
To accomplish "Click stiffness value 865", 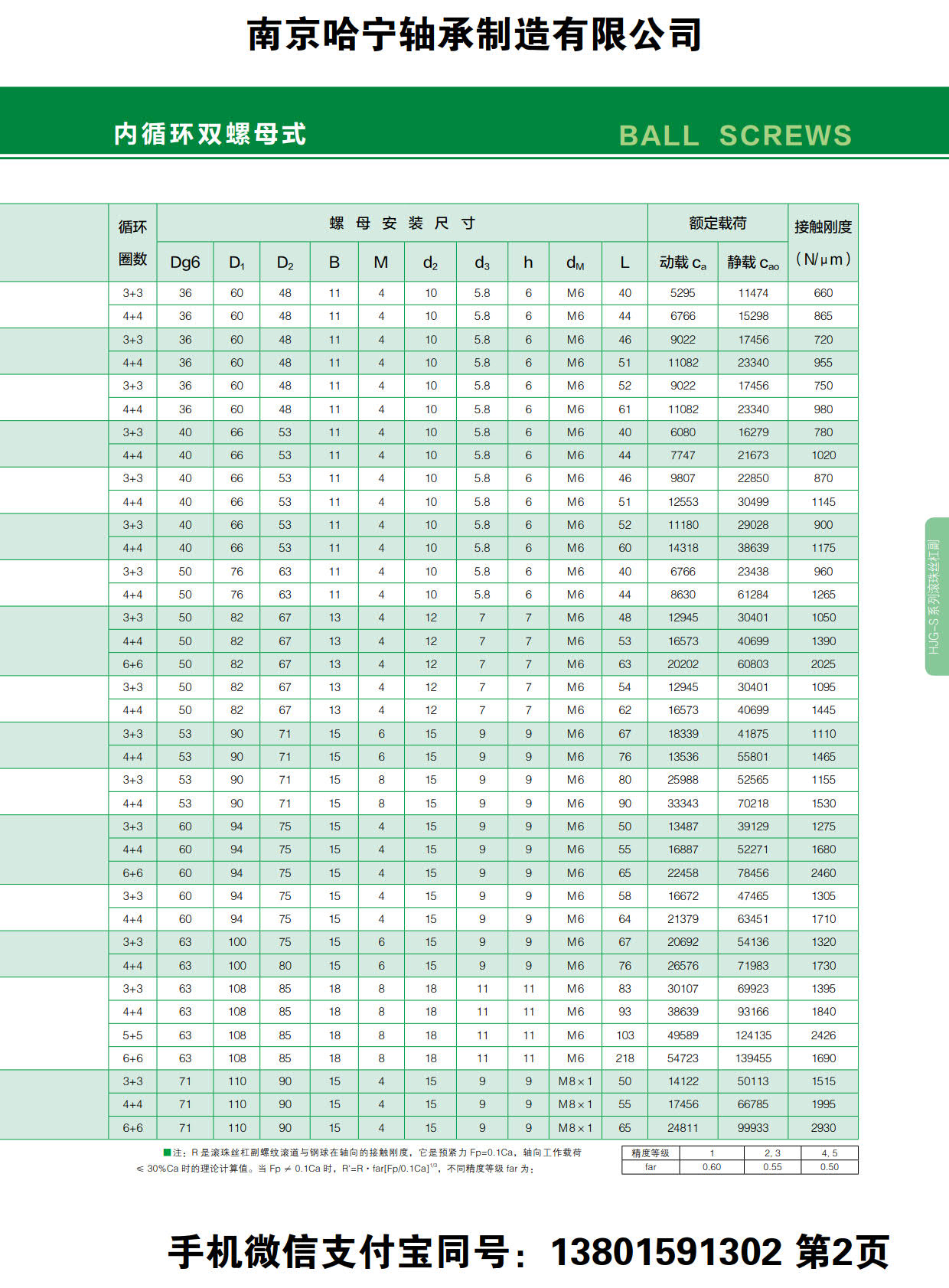I will 823,316.
